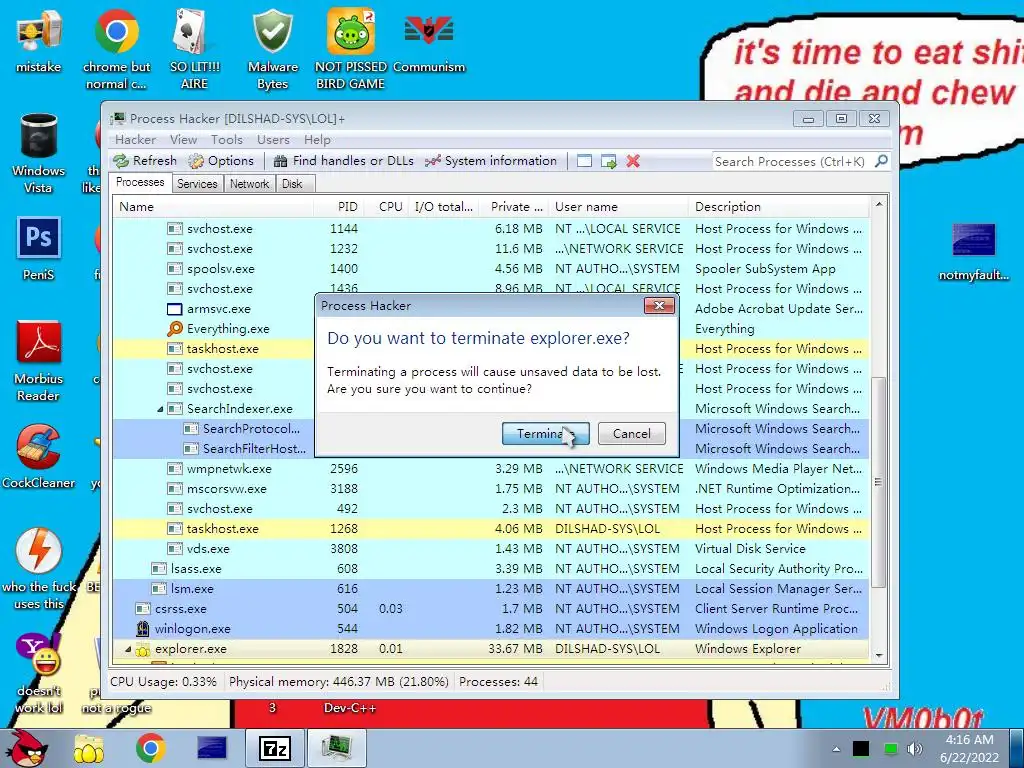The image size is (1024, 768).
Task: Select the csrss.exe process row
Action: point(491,609)
